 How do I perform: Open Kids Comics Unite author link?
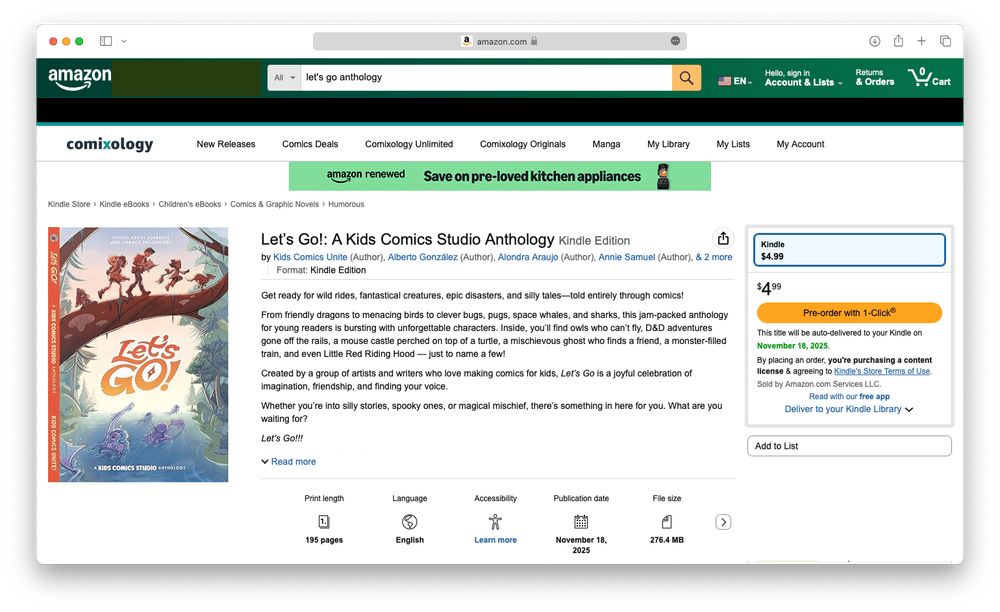coord(310,257)
